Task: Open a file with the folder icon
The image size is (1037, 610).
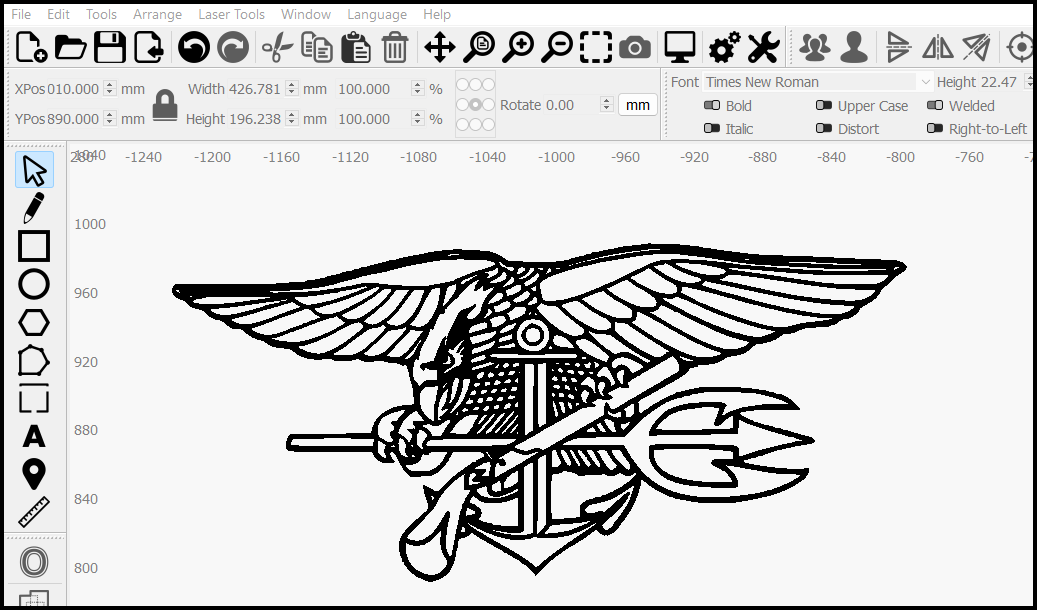Action: pos(70,48)
